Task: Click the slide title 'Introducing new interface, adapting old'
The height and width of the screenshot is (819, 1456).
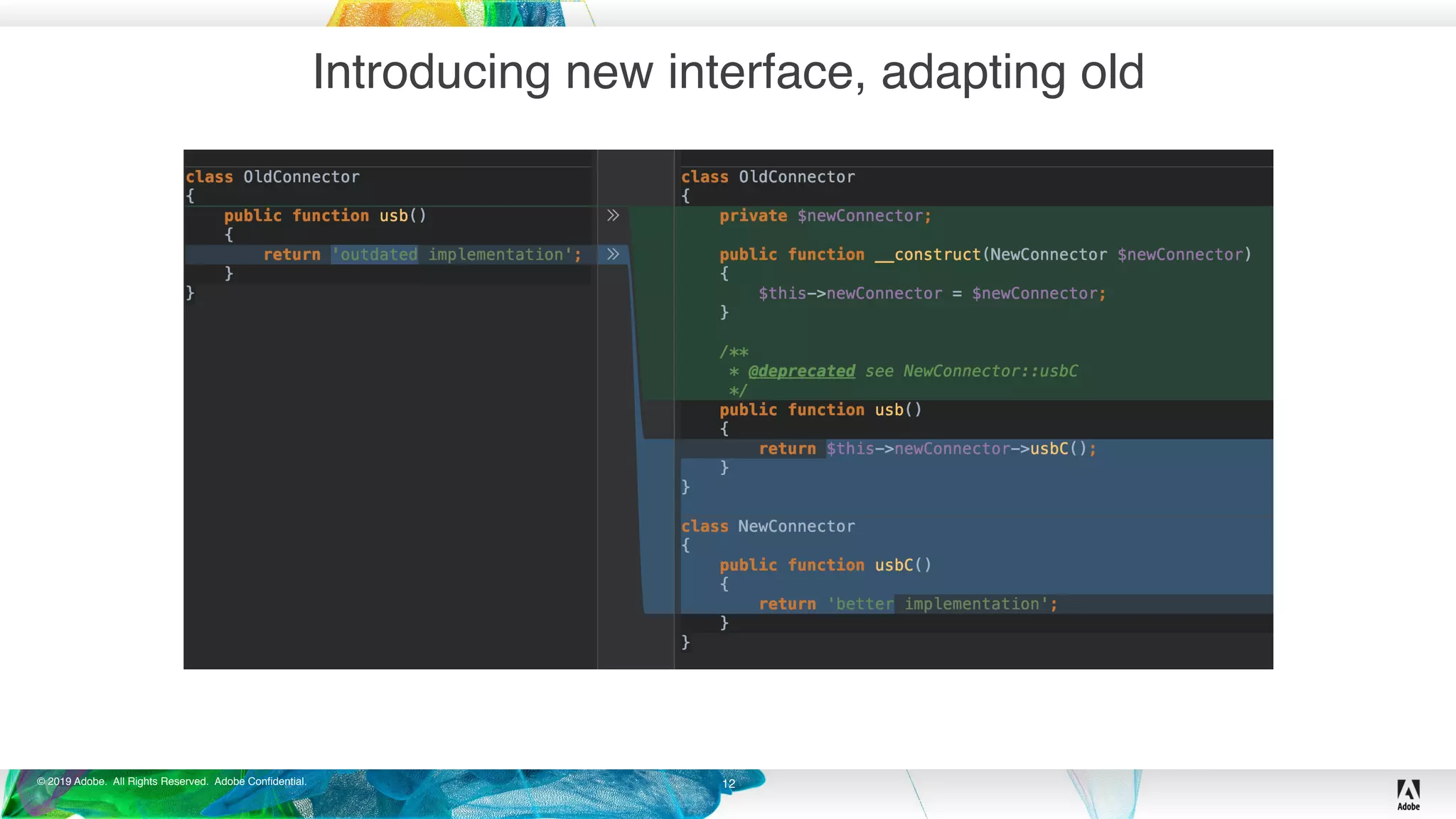Action: point(728,73)
